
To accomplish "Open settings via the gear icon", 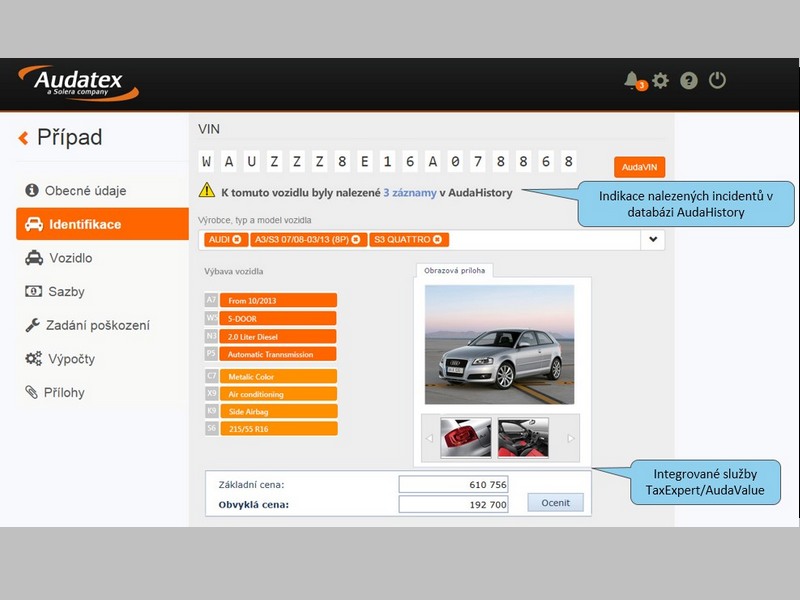I will tap(661, 81).
